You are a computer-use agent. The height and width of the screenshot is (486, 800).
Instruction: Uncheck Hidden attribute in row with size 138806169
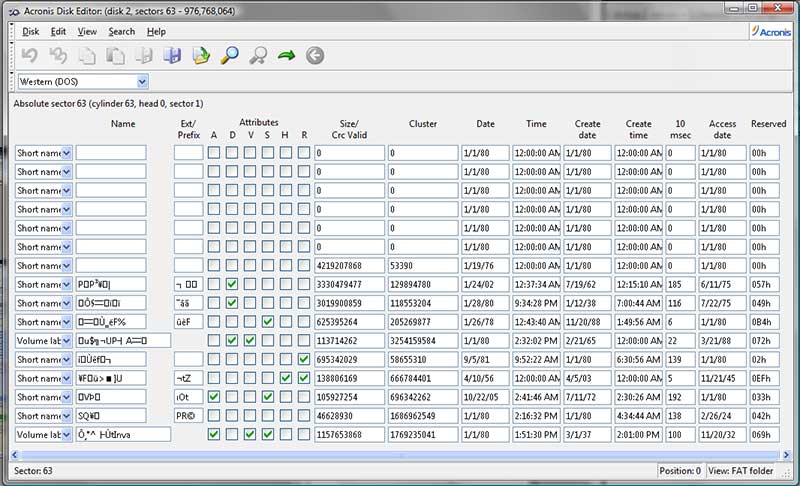point(286,378)
